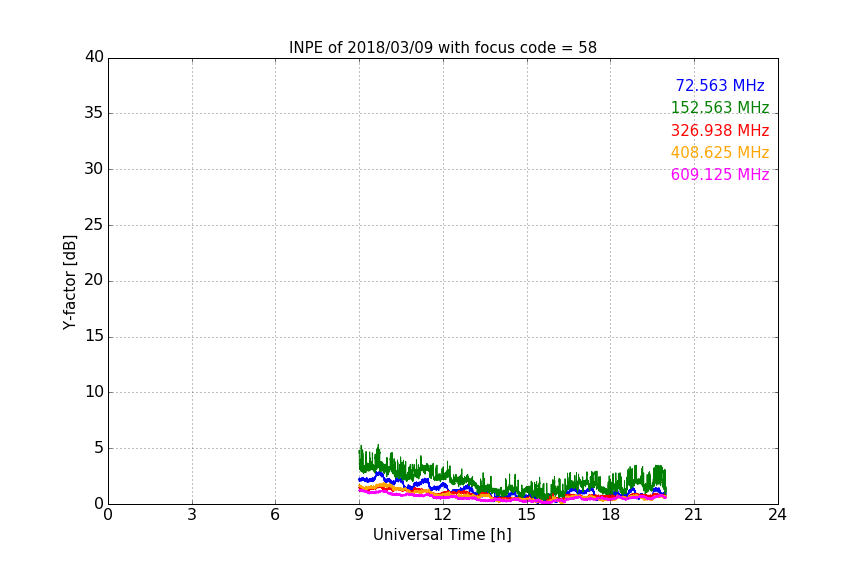Click the y-axis tick label 40
864x576 pixels.
(x=94, y=57)
